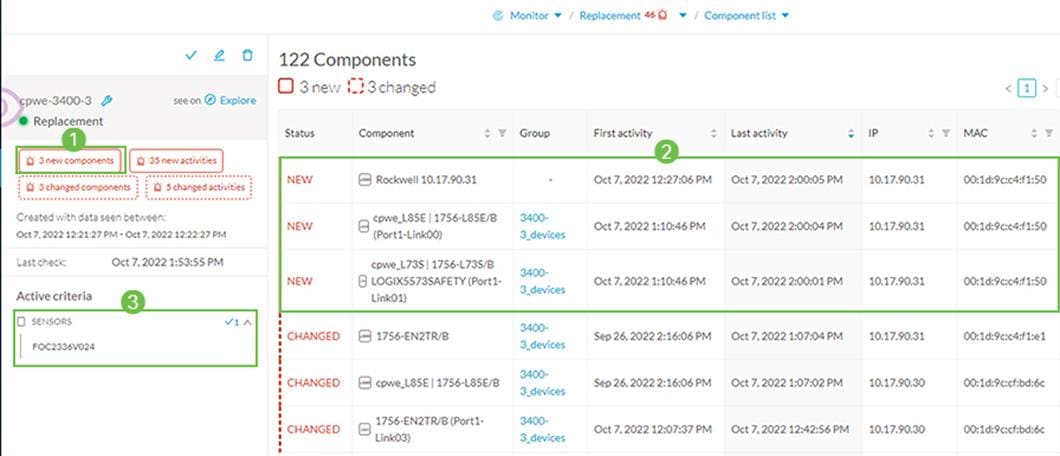Click the Group column header

[x=534, y=134]
